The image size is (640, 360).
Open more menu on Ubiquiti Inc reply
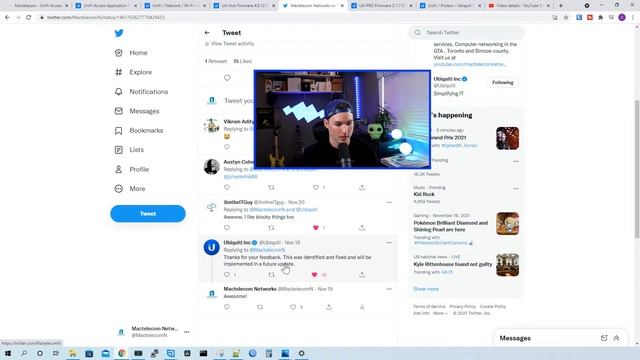389,243
